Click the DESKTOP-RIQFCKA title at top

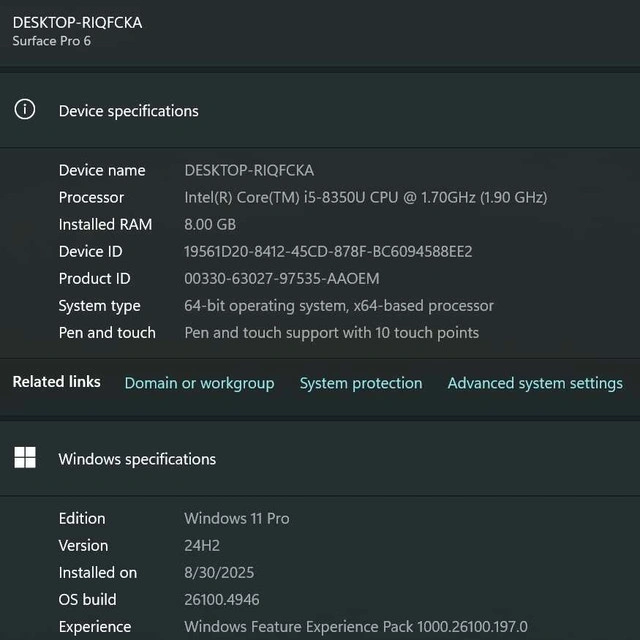(77, 22)
